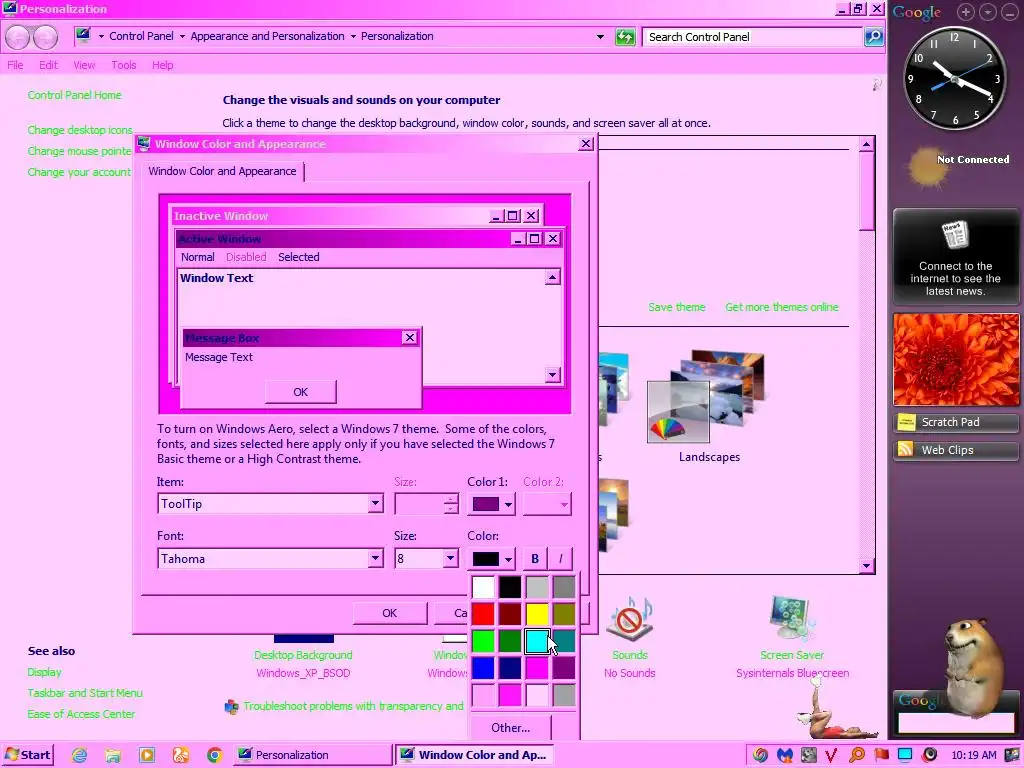The width and height of the screenshot is (1024, 768).
Task: Open the Color 1 dropdown arrow
Action: pos(508,504)
